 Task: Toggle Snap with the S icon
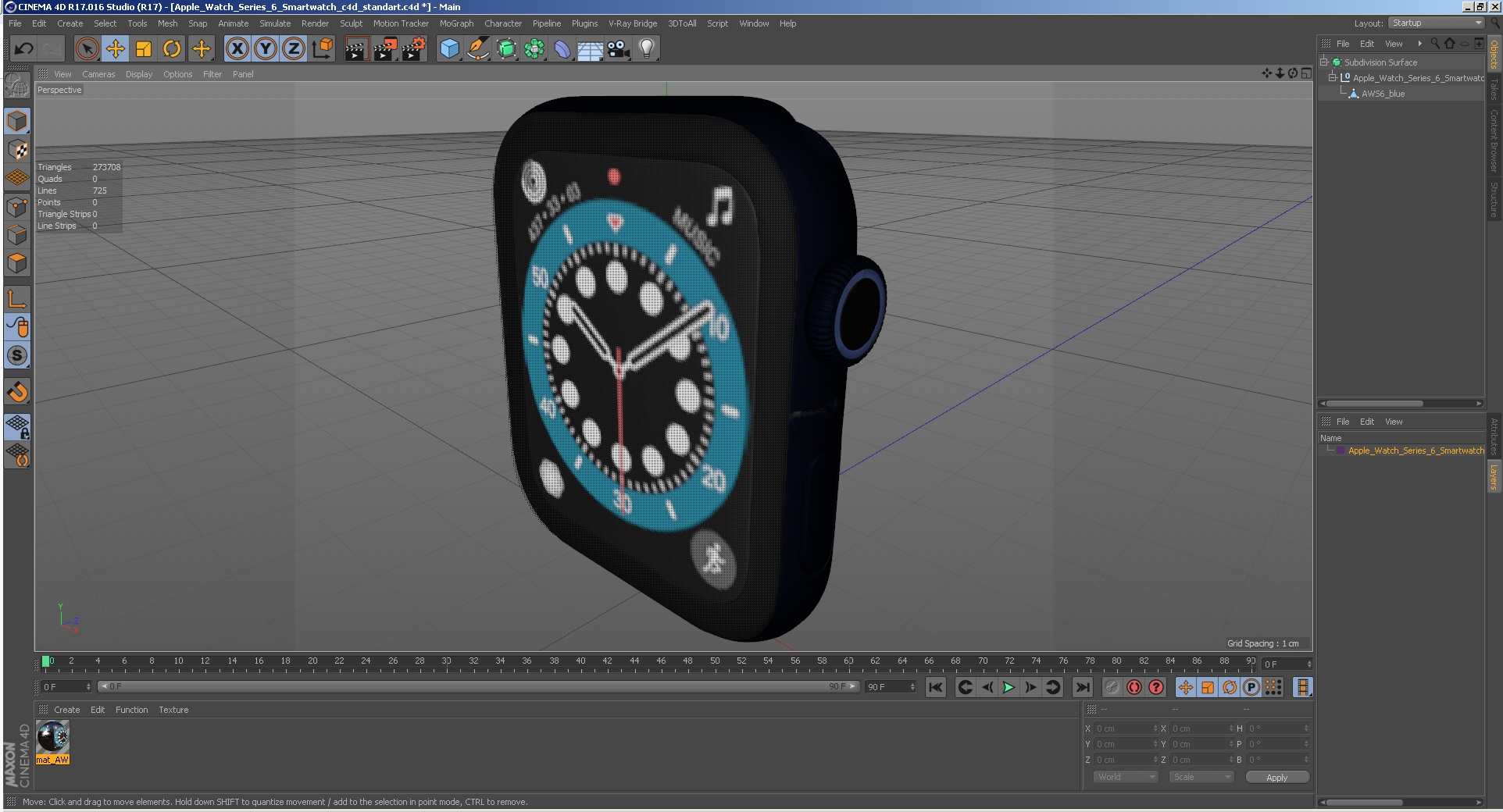coord(17,355)
